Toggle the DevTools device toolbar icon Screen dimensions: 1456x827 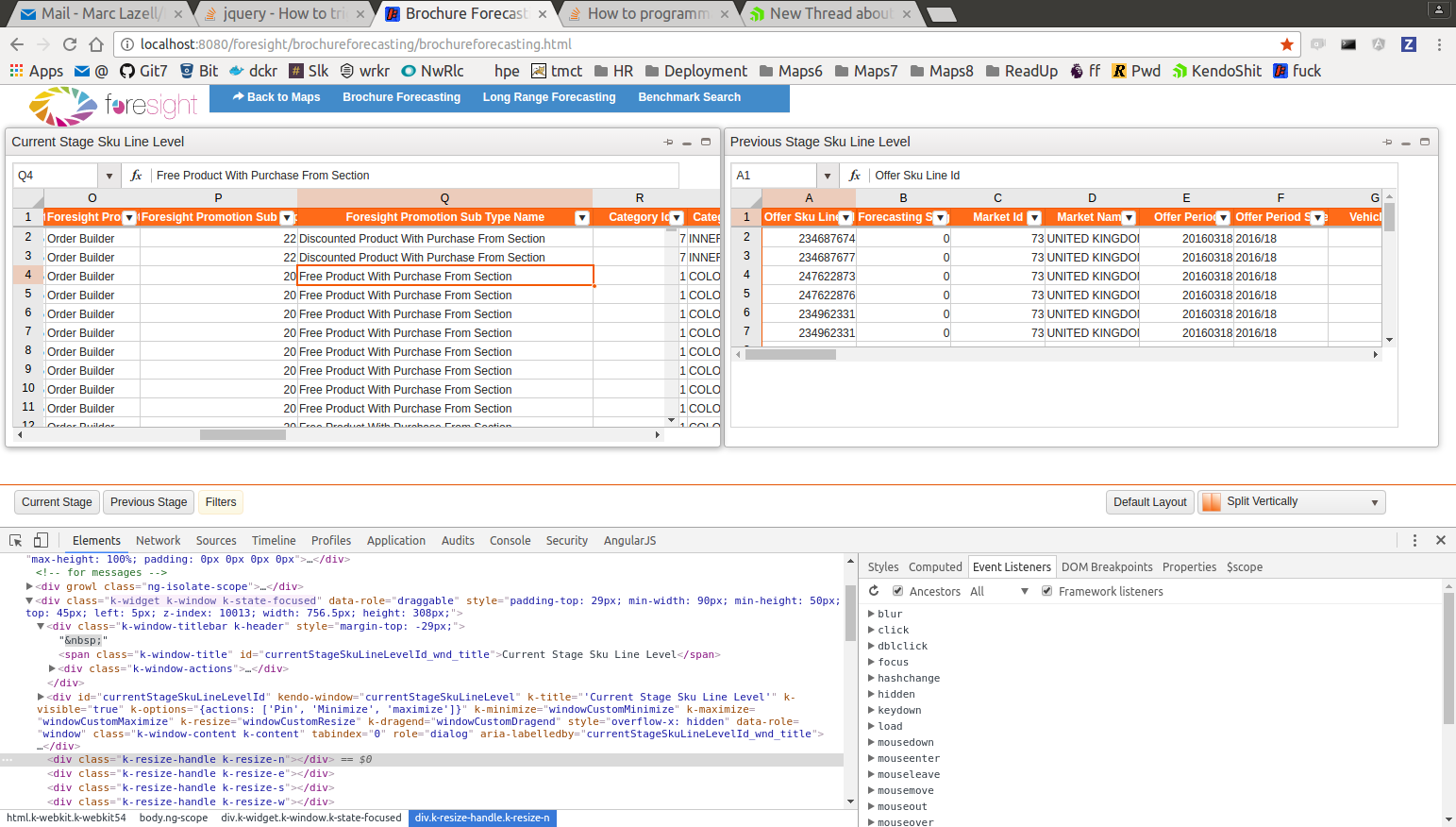click(x=41, y=540)
